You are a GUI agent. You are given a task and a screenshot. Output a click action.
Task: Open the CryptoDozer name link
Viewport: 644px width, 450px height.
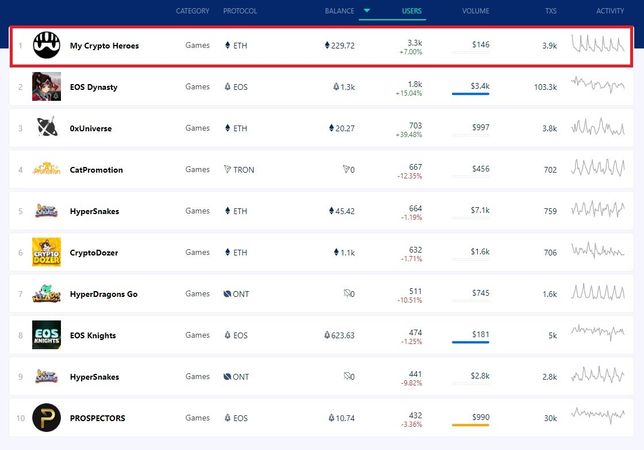(94, 253)
